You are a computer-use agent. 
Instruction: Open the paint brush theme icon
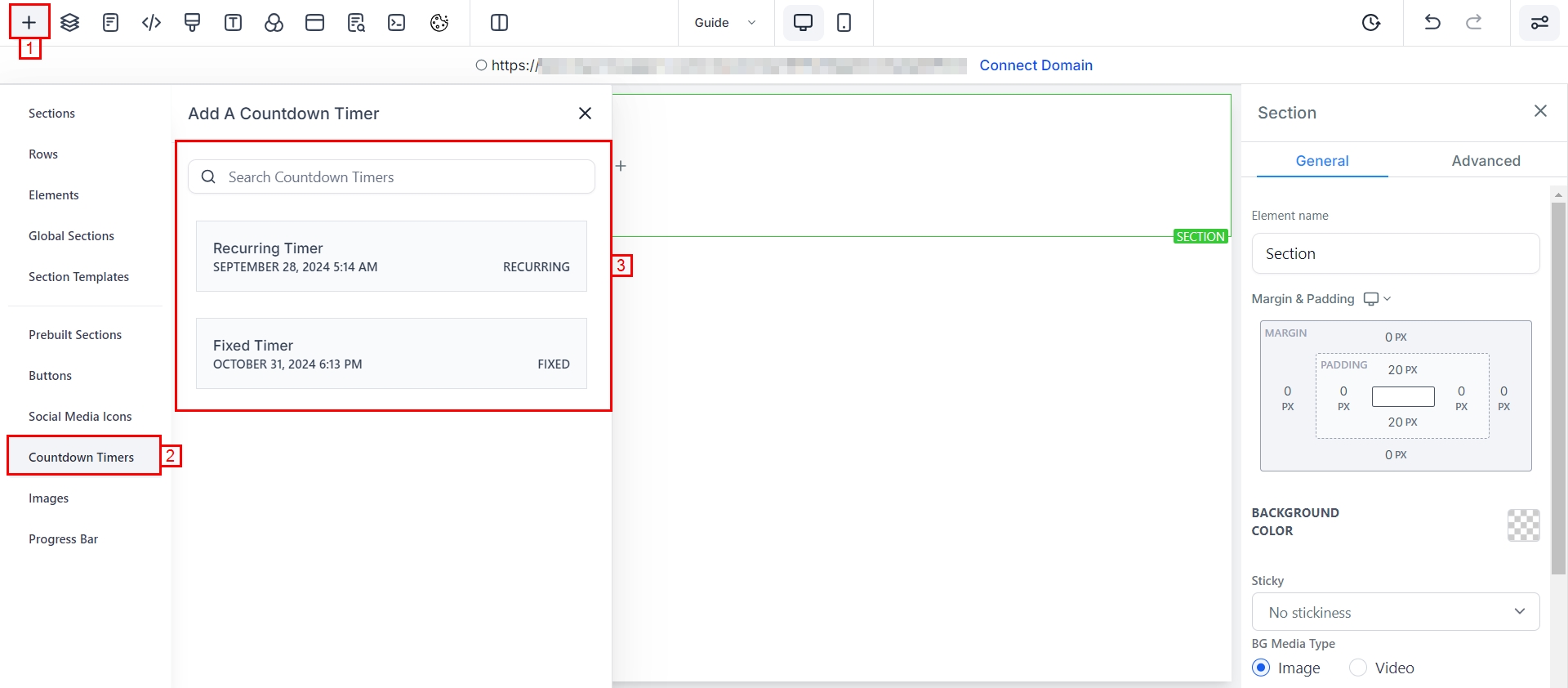click(192, 23)
